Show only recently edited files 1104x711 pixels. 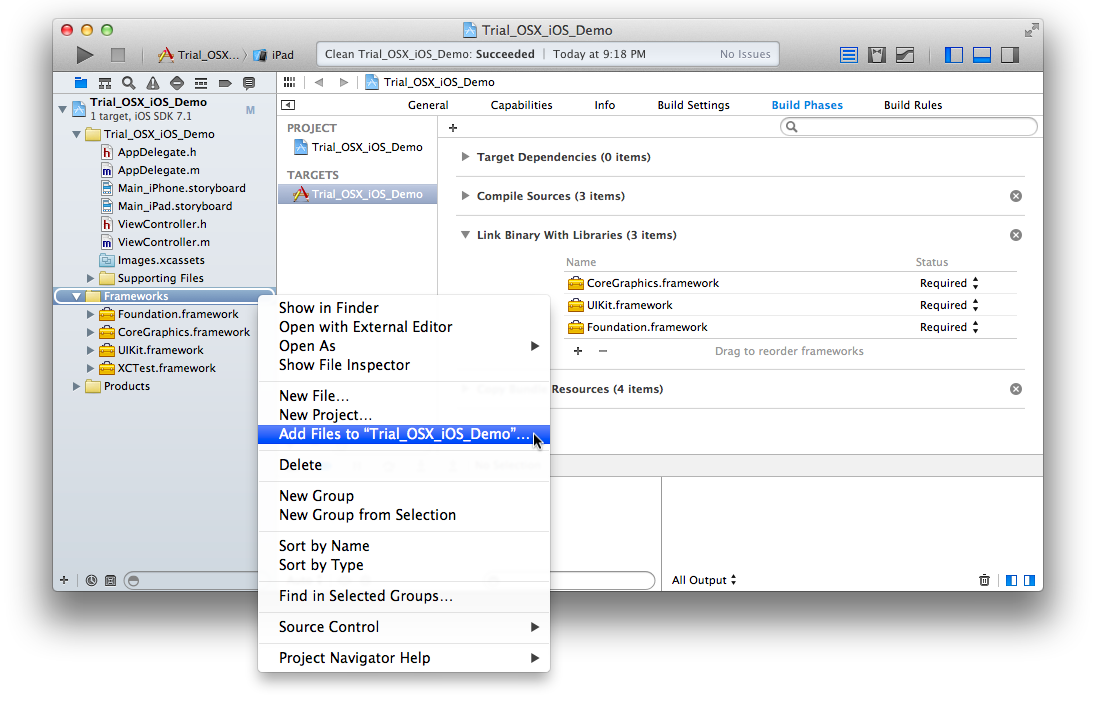click(x=91, y=580)
